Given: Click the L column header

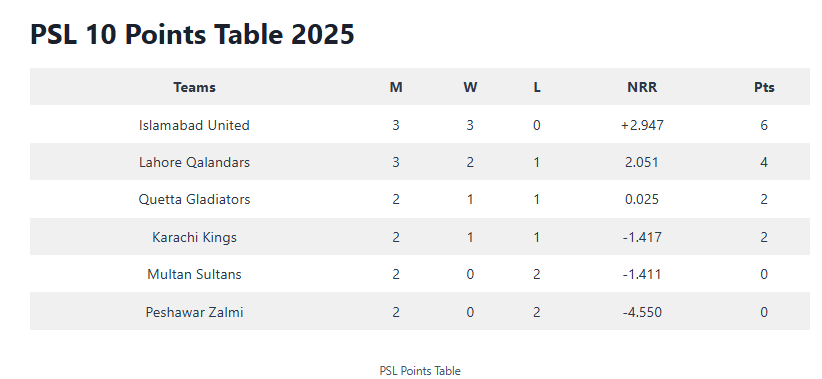Looking at the screenshot, I should (537, 87).
